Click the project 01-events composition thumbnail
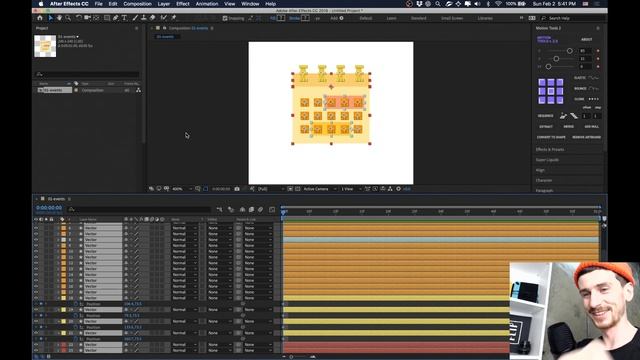The height and width of the screenshot is (360, 640). [45, 46]
